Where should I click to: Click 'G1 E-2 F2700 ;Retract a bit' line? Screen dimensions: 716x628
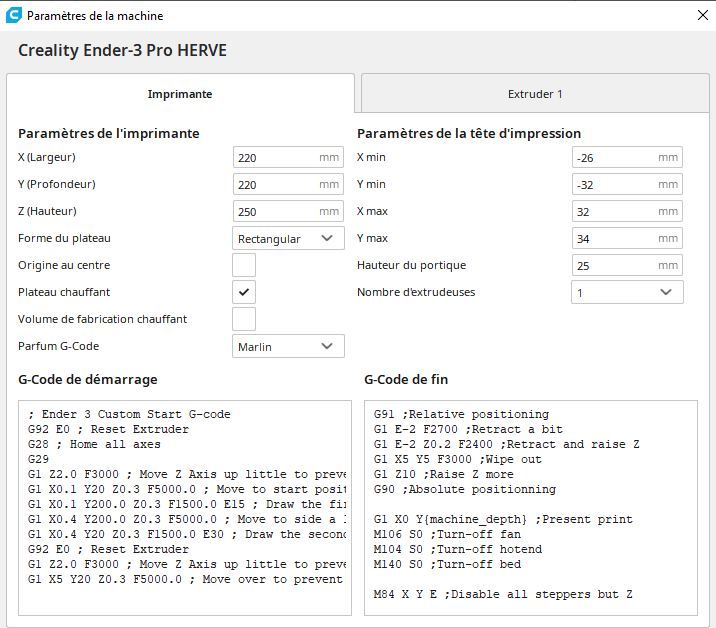point(468,429)
